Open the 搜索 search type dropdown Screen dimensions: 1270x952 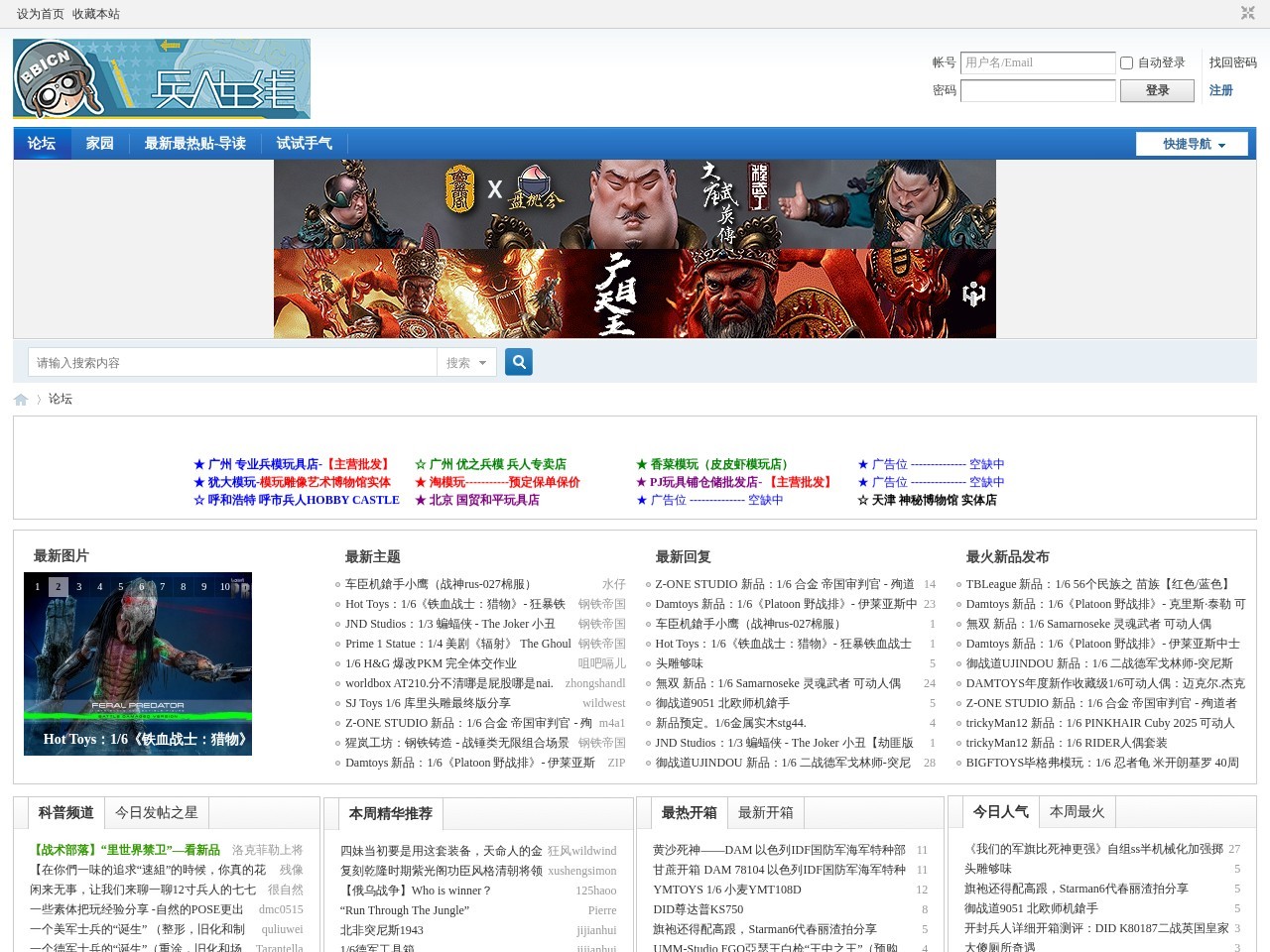pyautogui.click(x=466, y=362)
